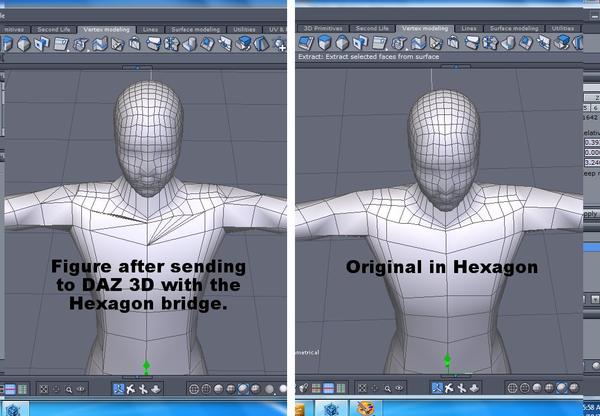Switch to Surface modeling tab in Original window

514,29
